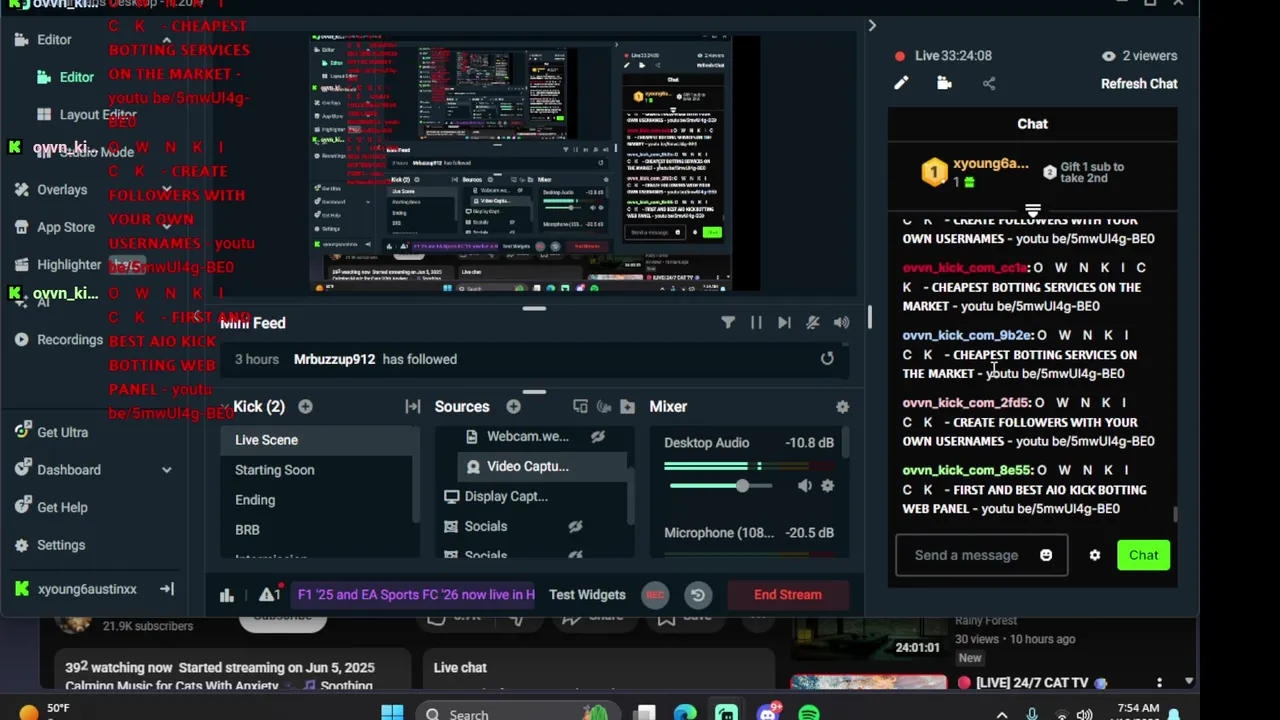
Task: Click the green Chat send button
Action: (1144, 555)
